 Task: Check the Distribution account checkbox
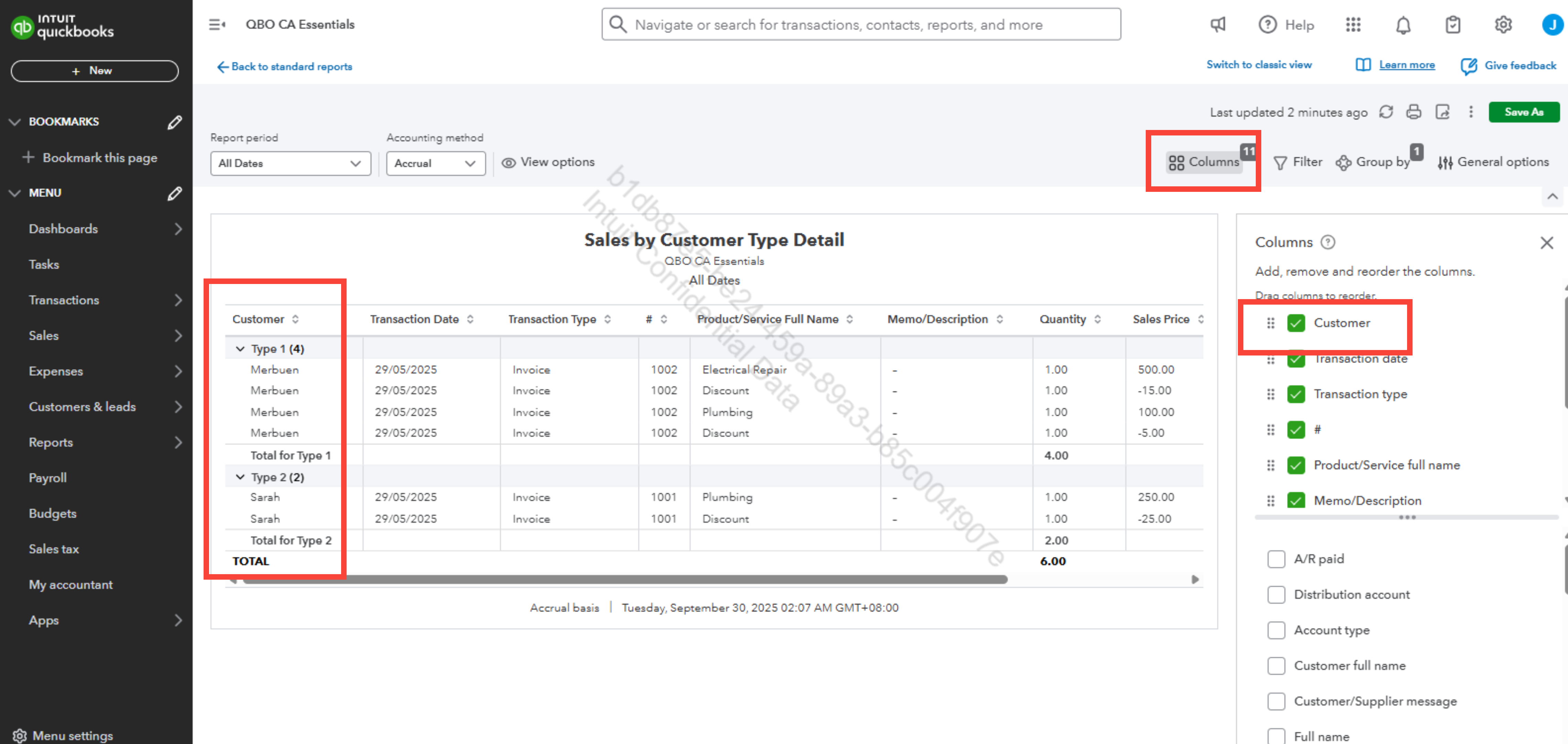tap(1276, 594)
